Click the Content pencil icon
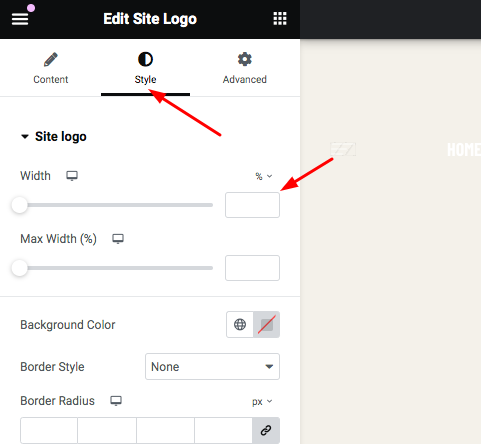 51,59
